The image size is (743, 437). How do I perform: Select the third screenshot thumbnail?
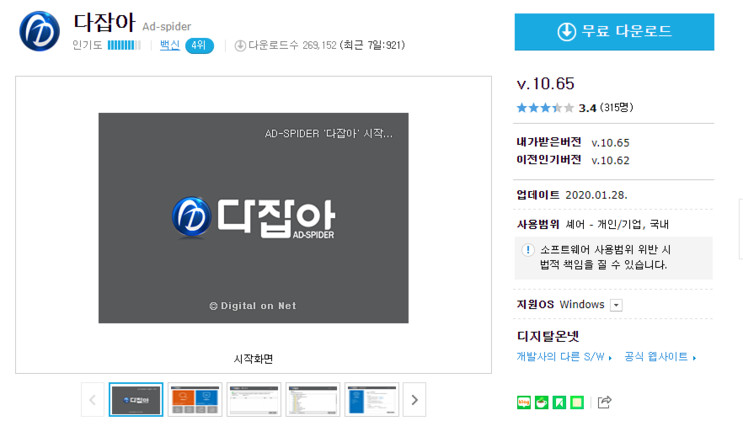(254, 400)
